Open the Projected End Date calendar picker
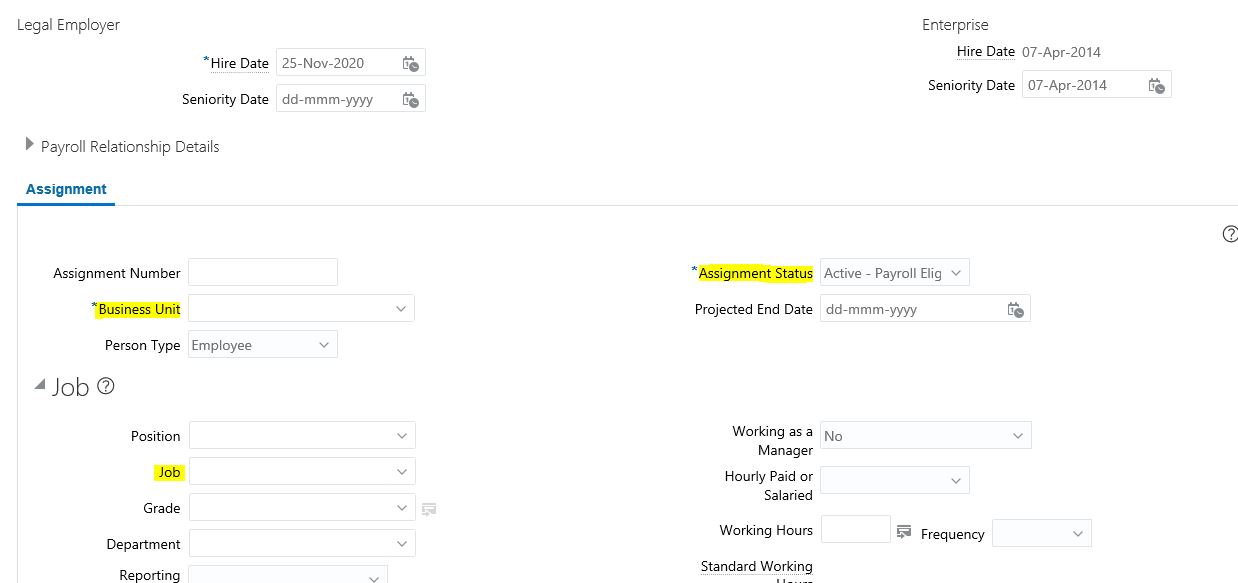Screen dimensions: 1238x583 1016,309
